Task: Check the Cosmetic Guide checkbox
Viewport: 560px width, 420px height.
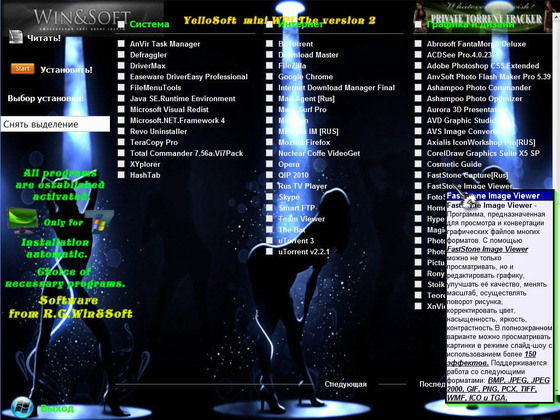Action: point(418,164)
